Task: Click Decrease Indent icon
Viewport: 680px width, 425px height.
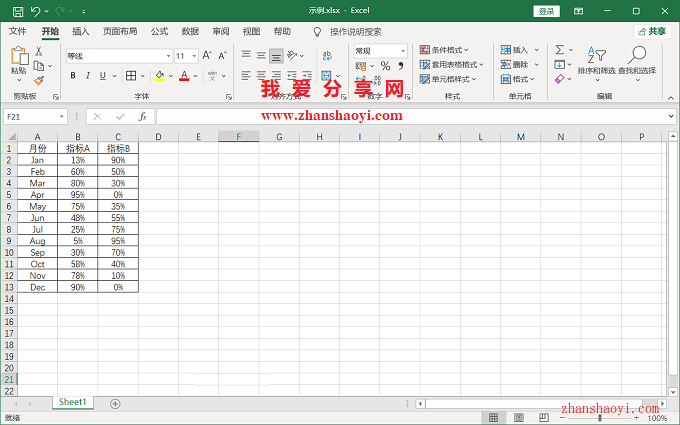Action: pyautogui.click(x=292, y=75)
